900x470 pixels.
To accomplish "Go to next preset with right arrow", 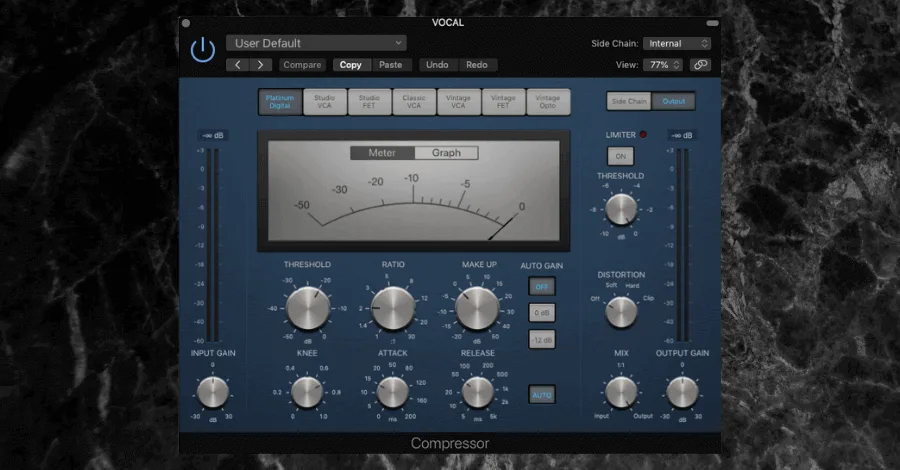I will pos(260,65).
